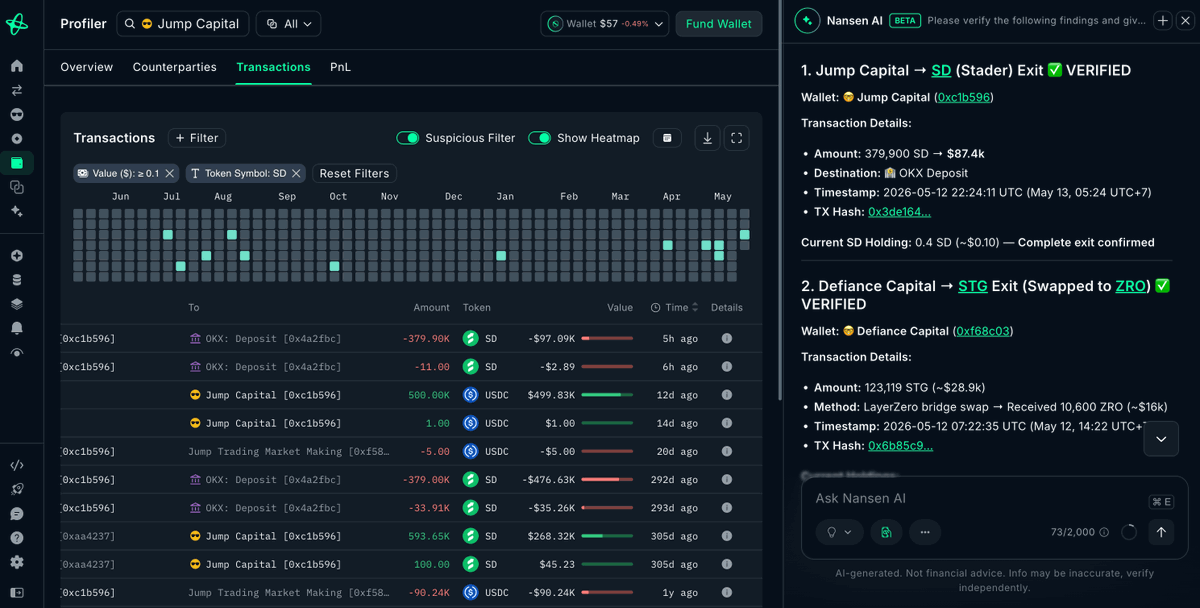1200x608 pixels.
Task: Open the Smart Money face icon in the sidebar
Action: 17,115
